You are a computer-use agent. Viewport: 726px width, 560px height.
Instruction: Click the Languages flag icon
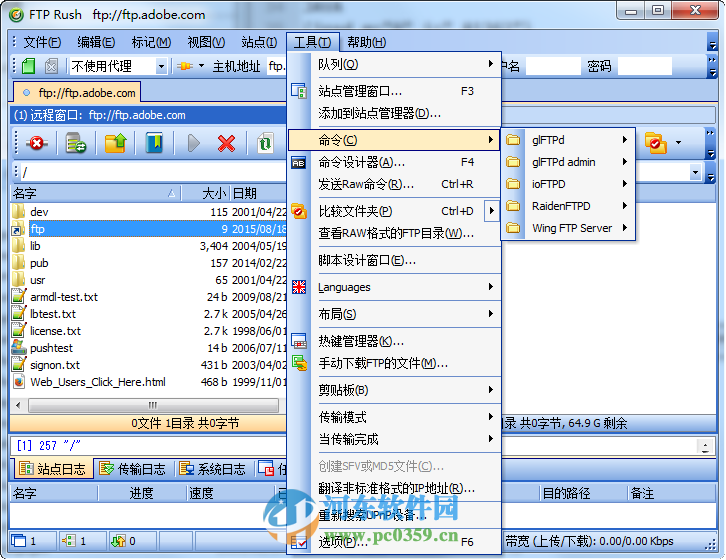pos(299,287)
